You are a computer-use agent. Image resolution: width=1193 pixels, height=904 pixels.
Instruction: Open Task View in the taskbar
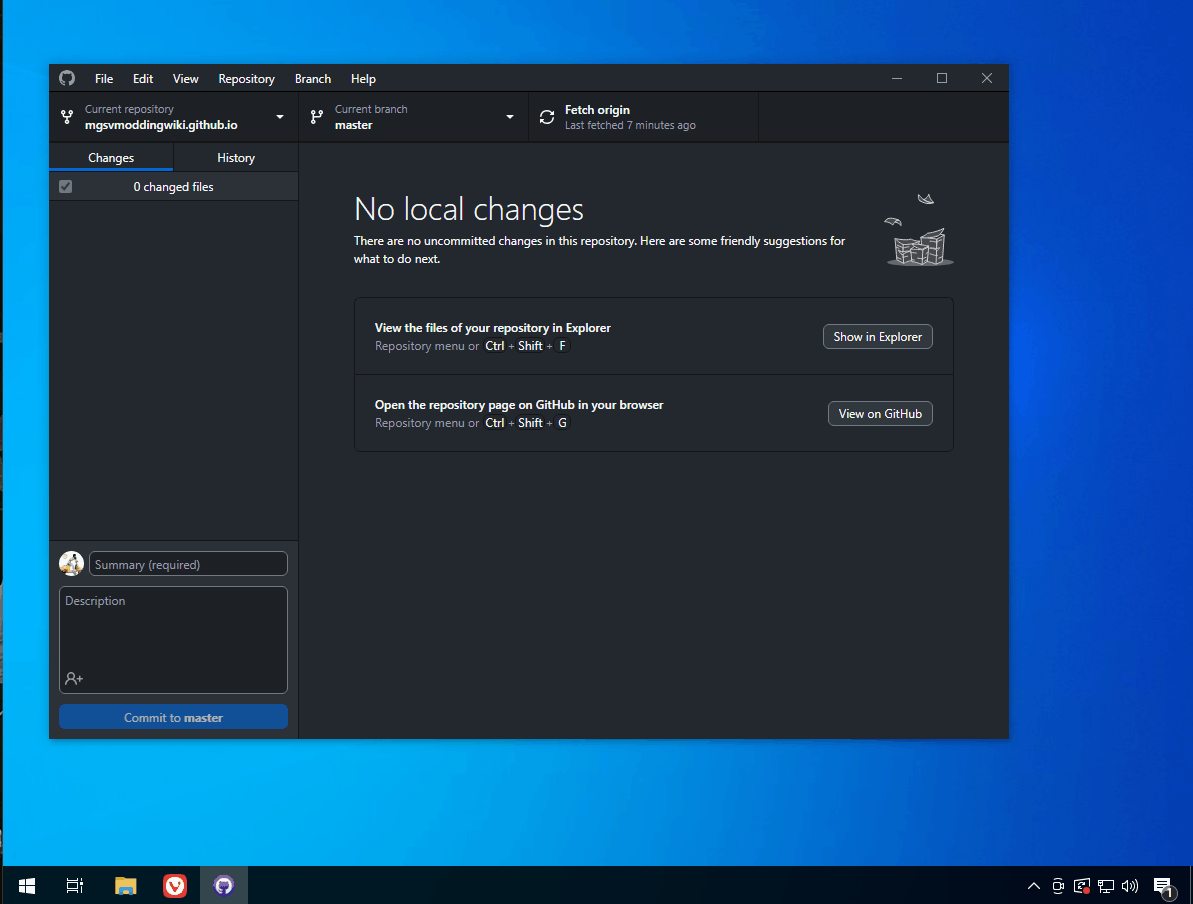point(75,885)
